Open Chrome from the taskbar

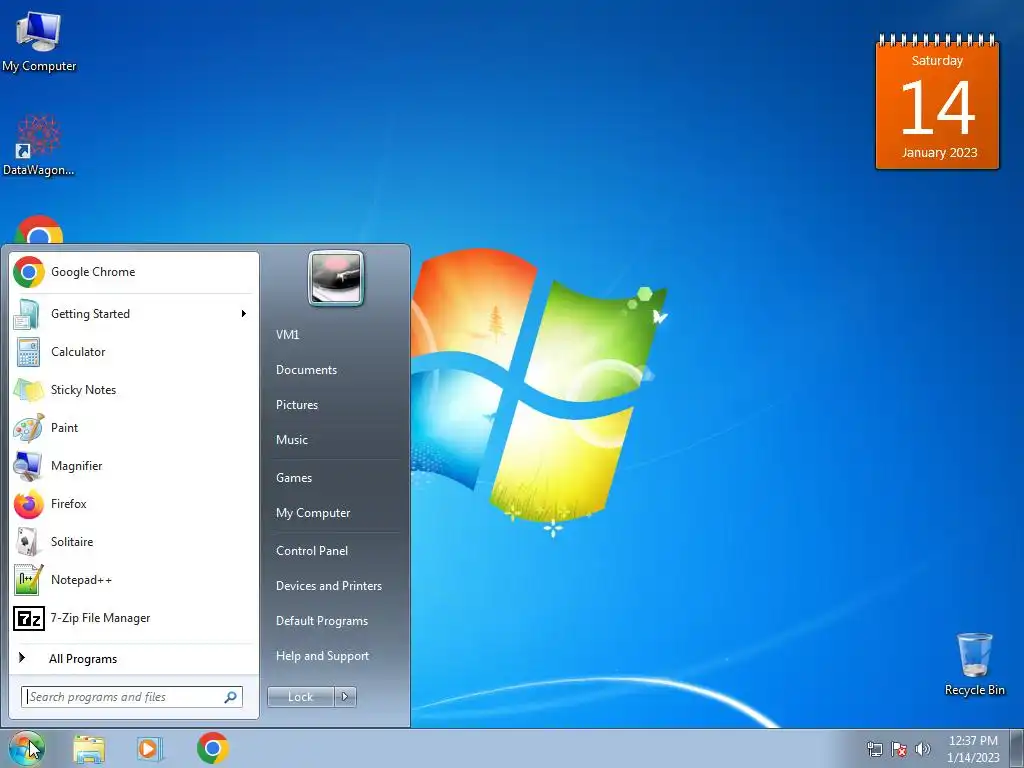pos(213,748)
